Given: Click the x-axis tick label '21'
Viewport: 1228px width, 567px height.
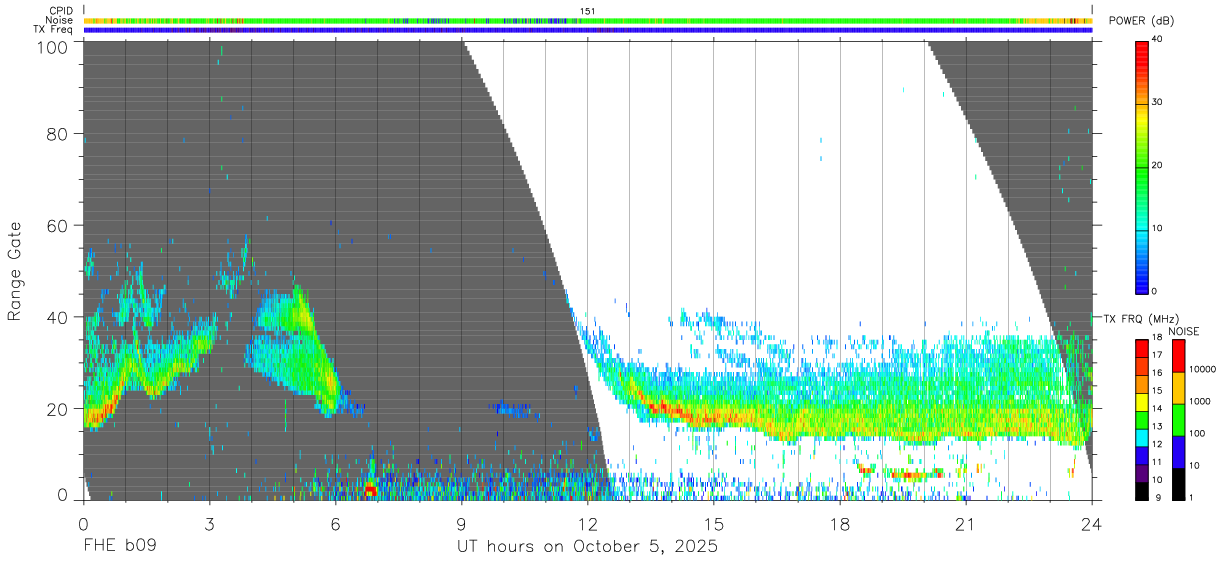Looking at the screenshot, I should tap(965, 522).
